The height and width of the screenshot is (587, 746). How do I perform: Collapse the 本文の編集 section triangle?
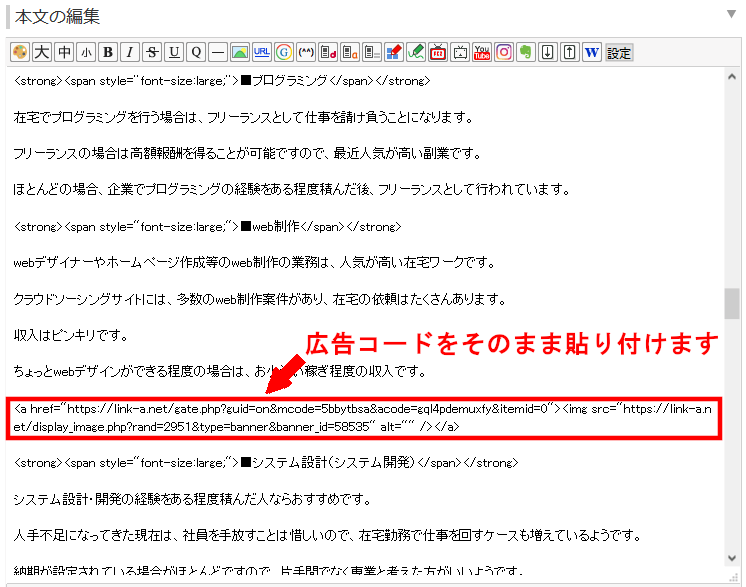[x=732, y=14]
